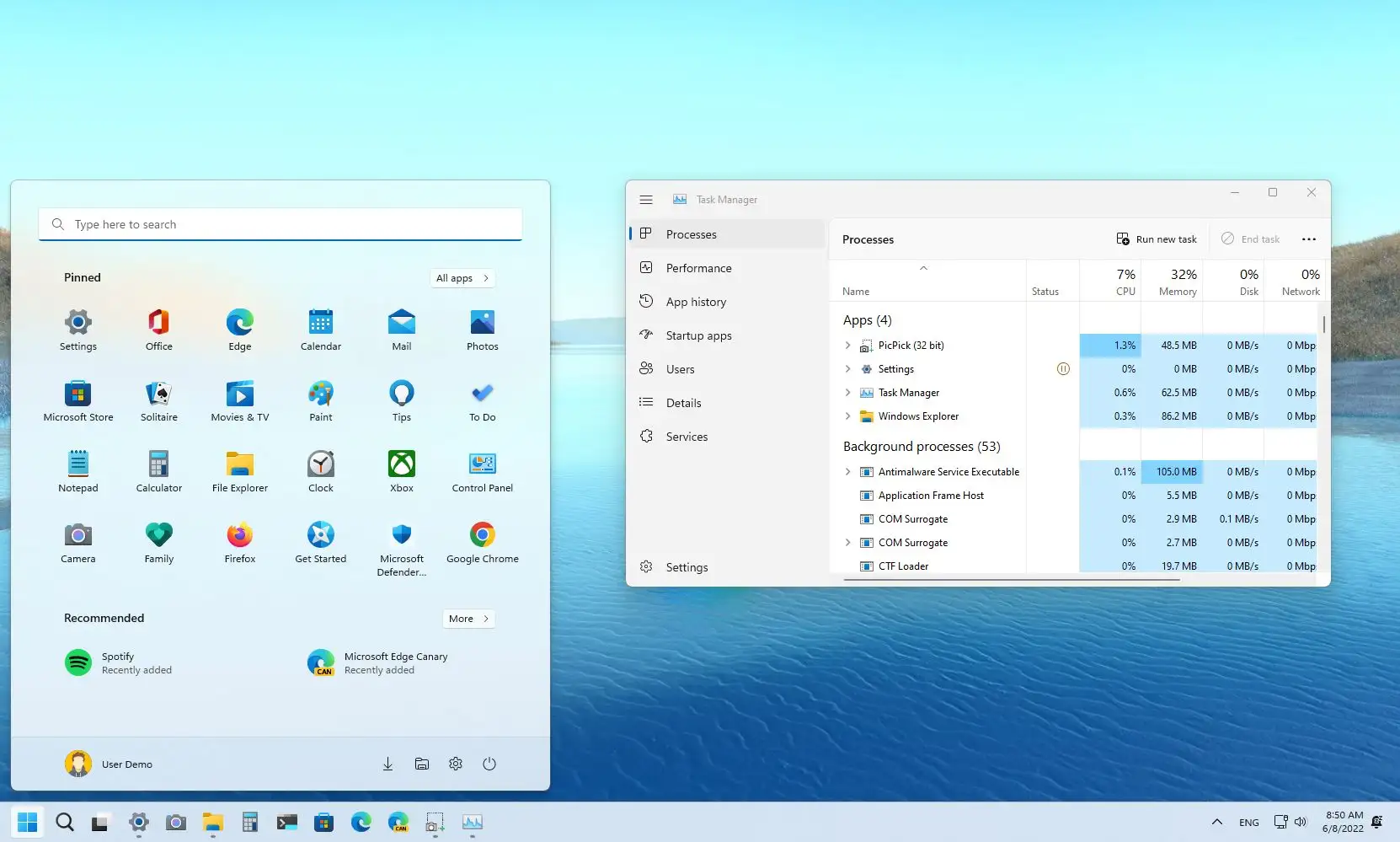Click the power button in the Start menu
This screenshot has width=1400, height=842.
[x=489, y=764]
